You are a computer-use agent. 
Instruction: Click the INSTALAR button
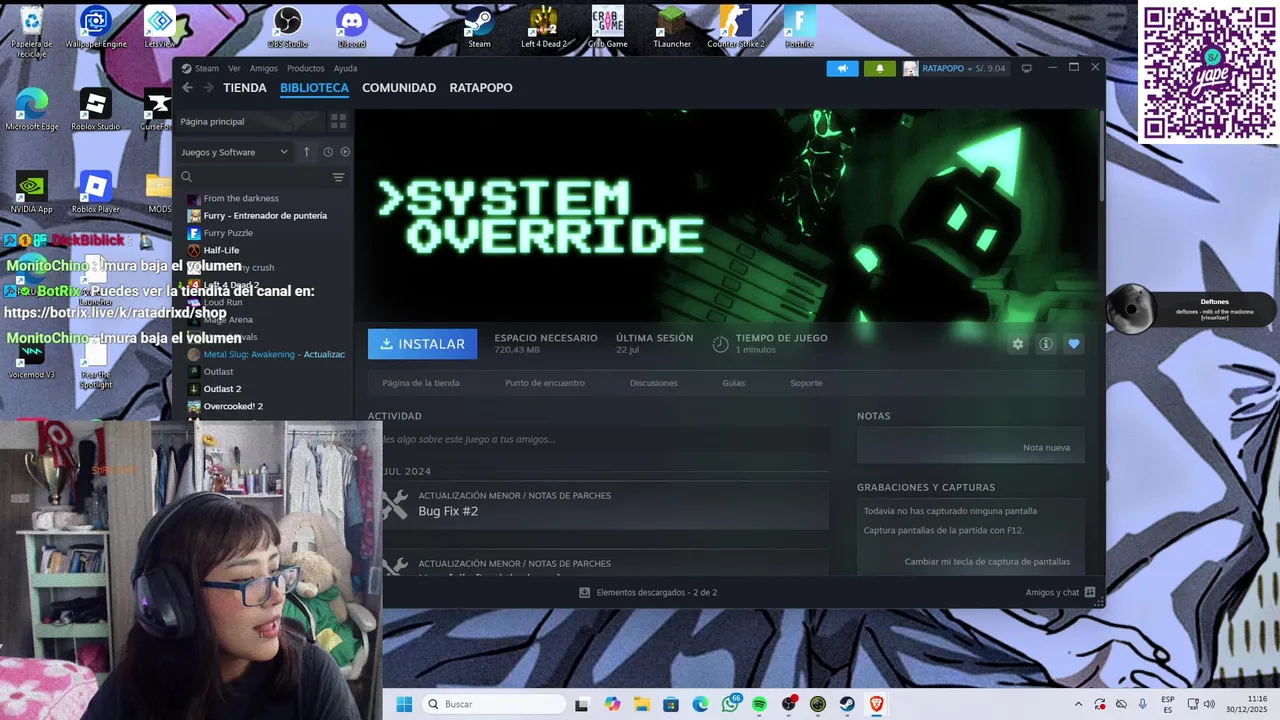(x=422, y=344)
